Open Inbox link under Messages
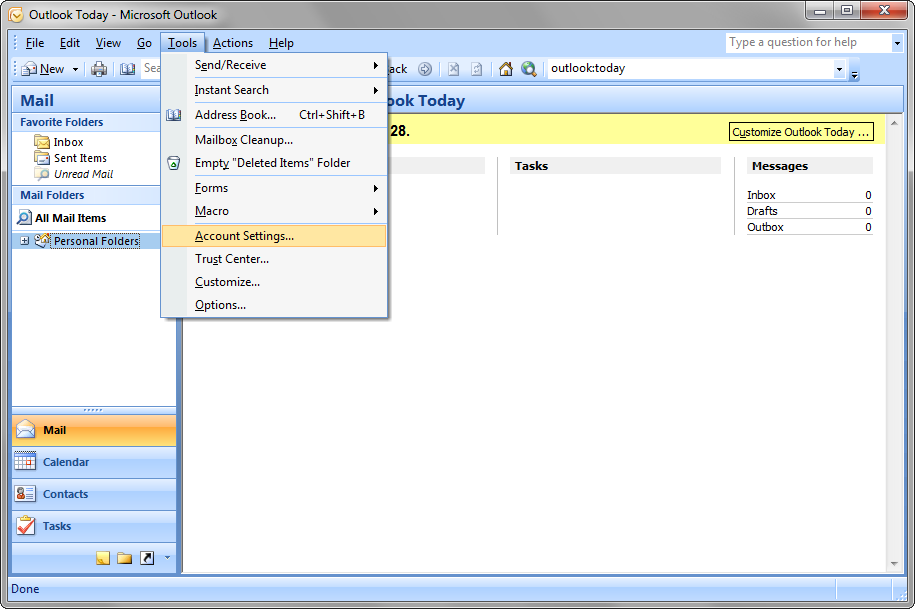915x609 pixels. pos(761,195)
